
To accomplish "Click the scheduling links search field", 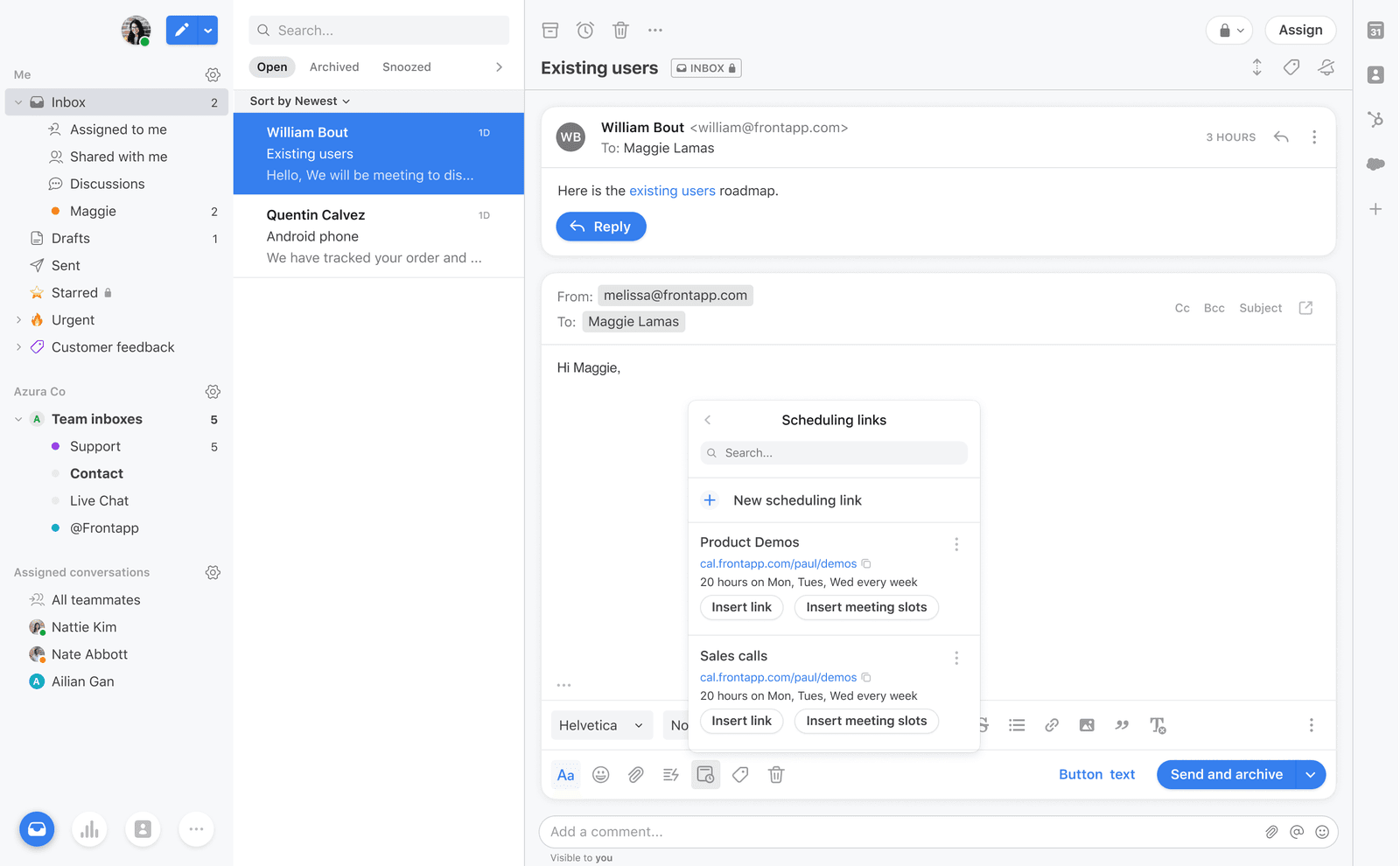I will (834, 453).
